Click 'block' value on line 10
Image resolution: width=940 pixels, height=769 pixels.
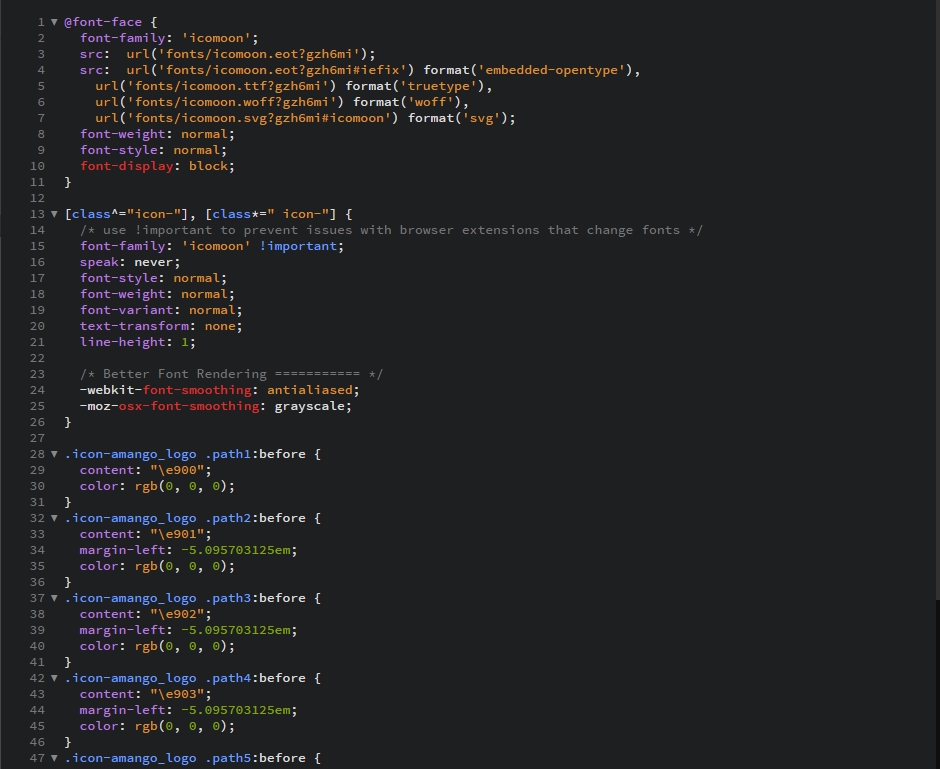[x=208, y=166]
